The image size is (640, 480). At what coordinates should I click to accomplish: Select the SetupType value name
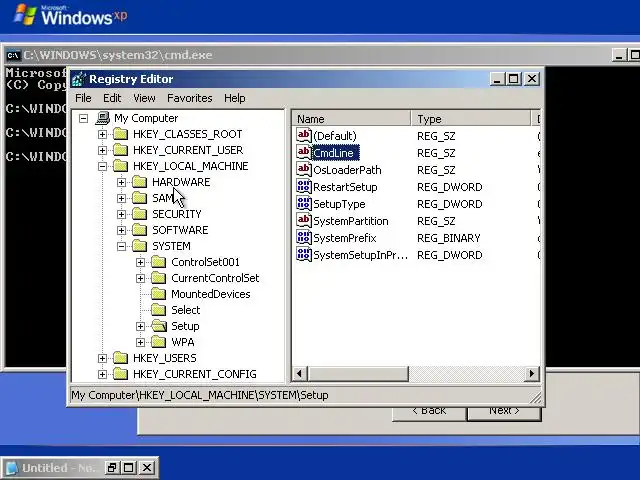[339, 204]
